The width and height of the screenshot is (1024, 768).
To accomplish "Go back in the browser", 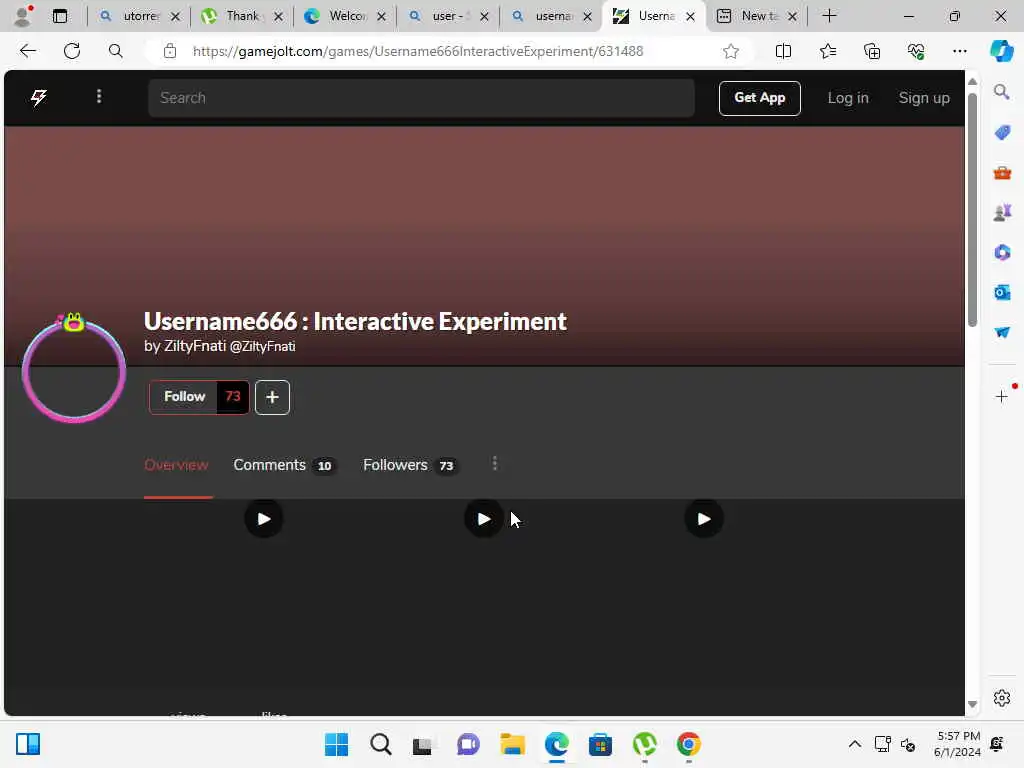I will 27,51.
